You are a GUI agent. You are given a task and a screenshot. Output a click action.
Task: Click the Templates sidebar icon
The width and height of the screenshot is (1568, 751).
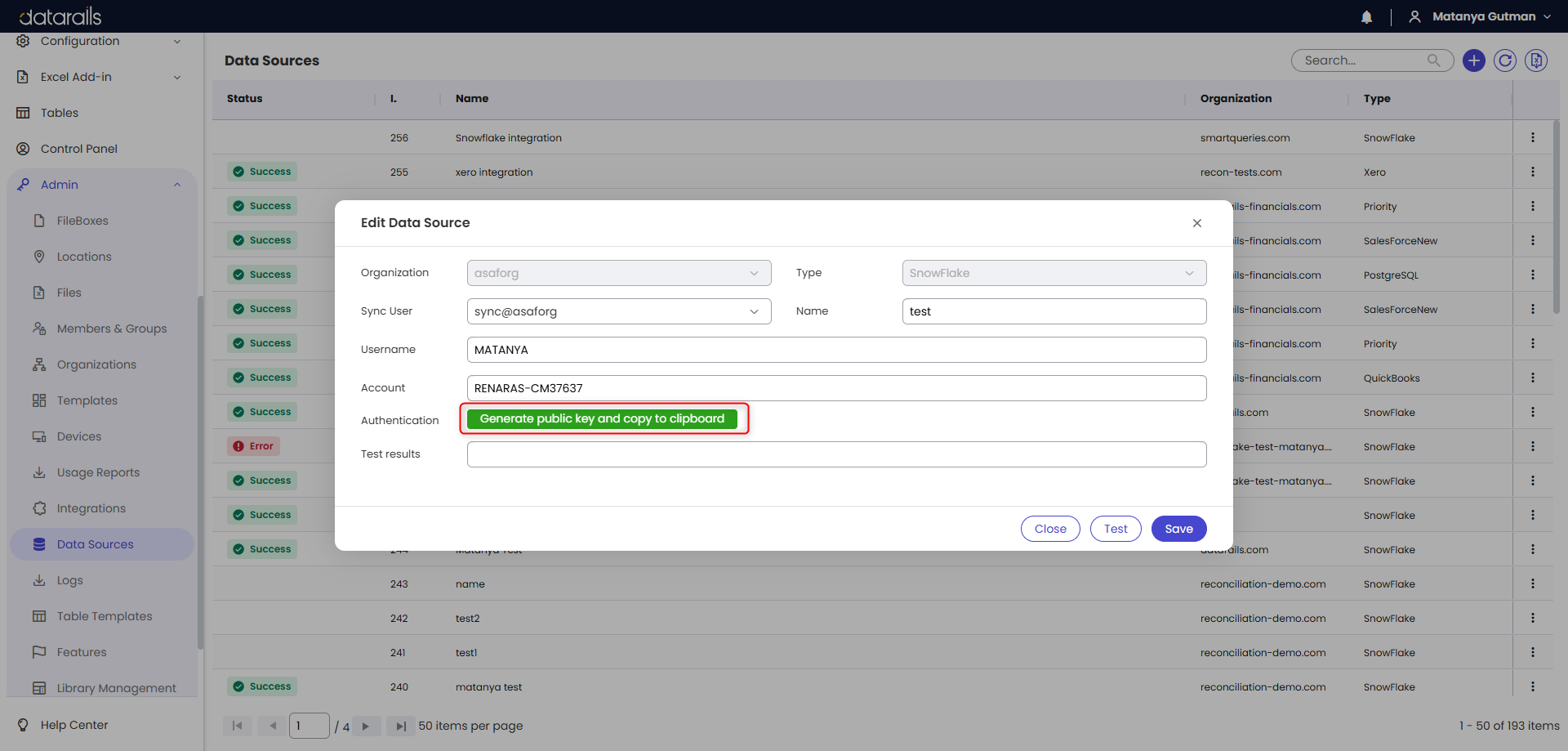click(39, 400)
